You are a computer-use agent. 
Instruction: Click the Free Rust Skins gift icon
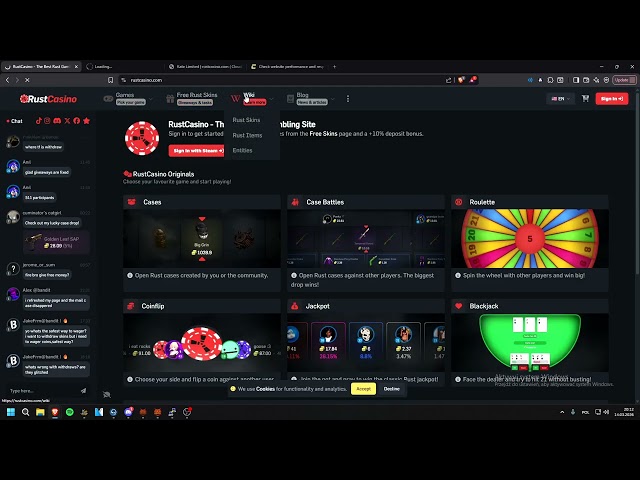(x=170, y=99)
